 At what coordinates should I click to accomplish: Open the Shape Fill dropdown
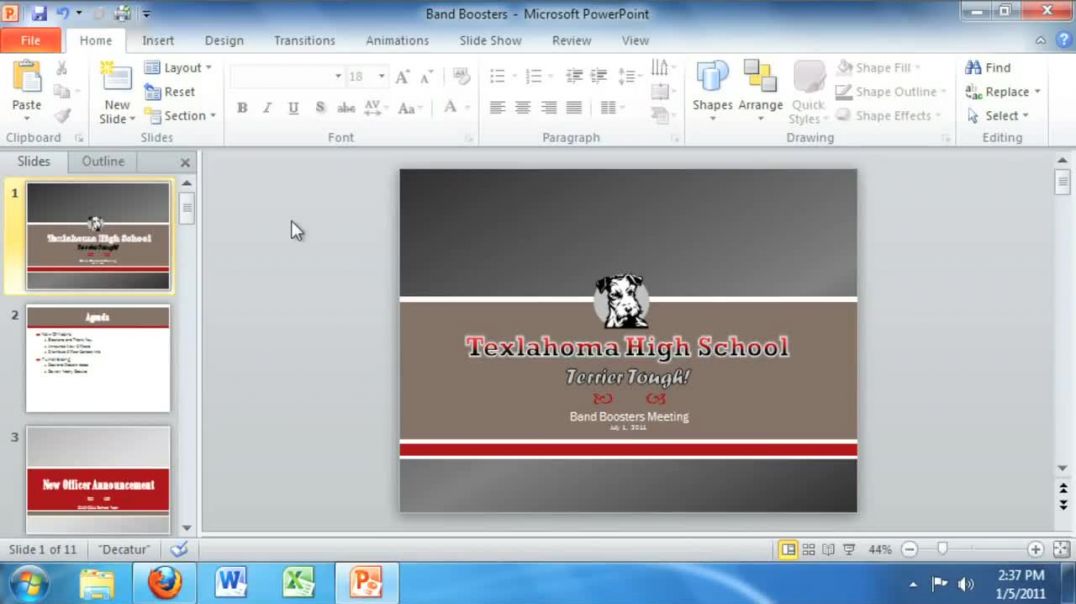[880, 67]
